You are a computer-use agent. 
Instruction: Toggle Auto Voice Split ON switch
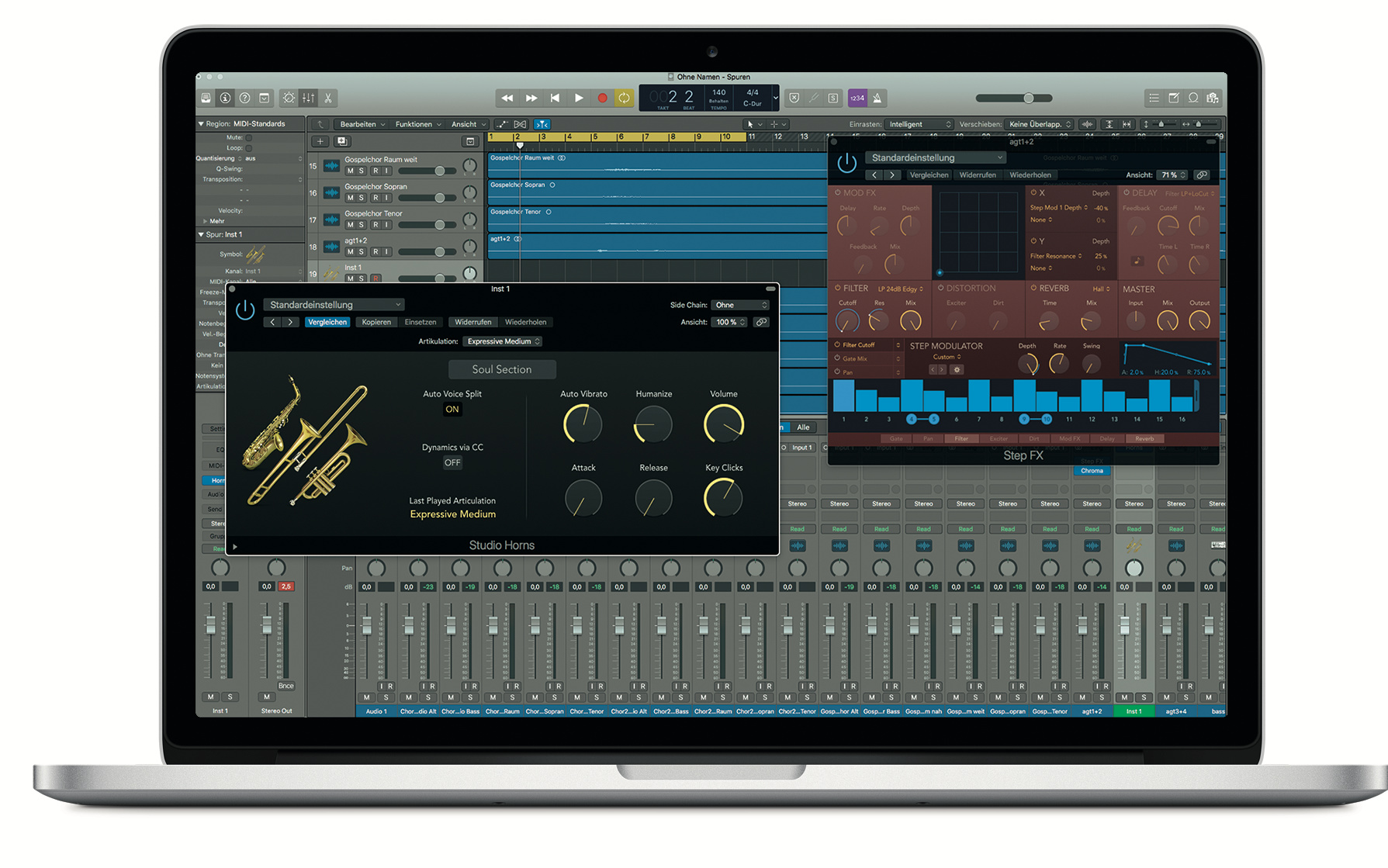pyautogui.click(x=452, y=410)
